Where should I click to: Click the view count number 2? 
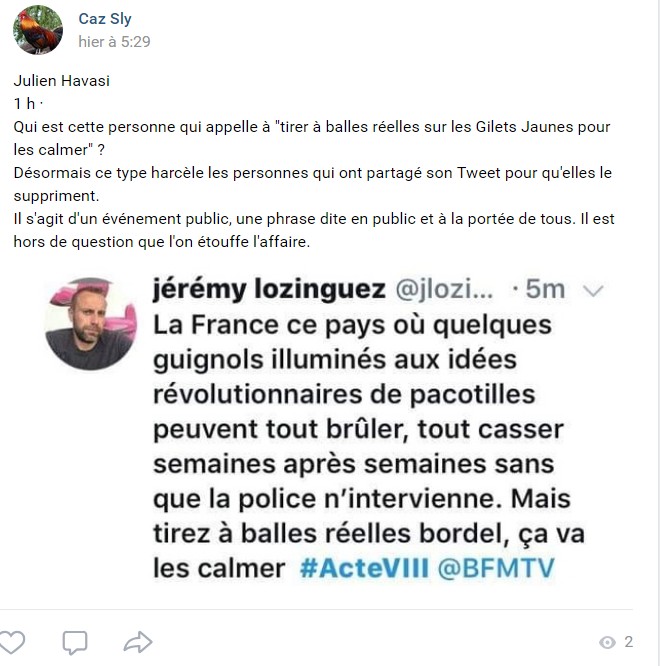[x=629, y=642]
